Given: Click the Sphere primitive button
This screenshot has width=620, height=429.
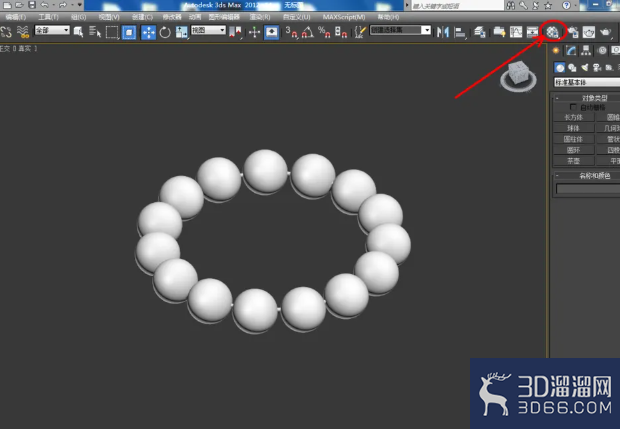Looking at the screenshot, I should coord(573,128).
